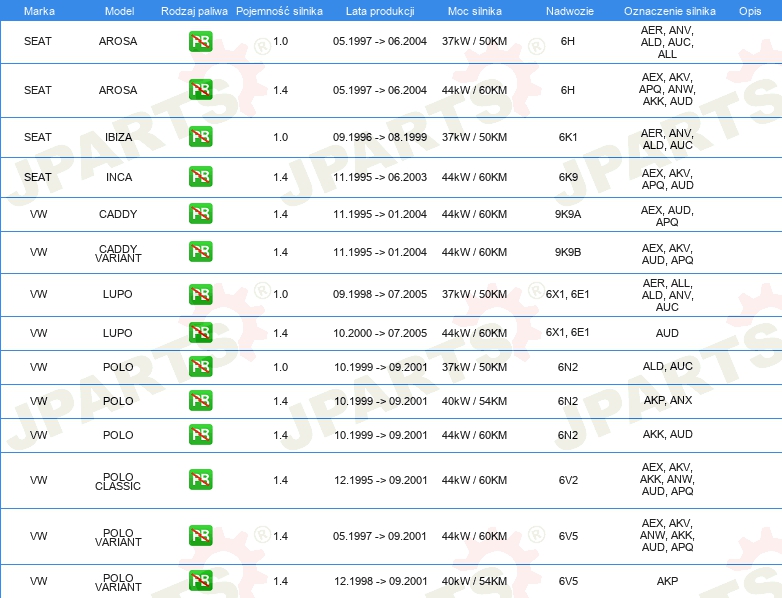Click the fuel icon in VW CADDY 9K9A row
782x598 pixels.
point(200,213)
